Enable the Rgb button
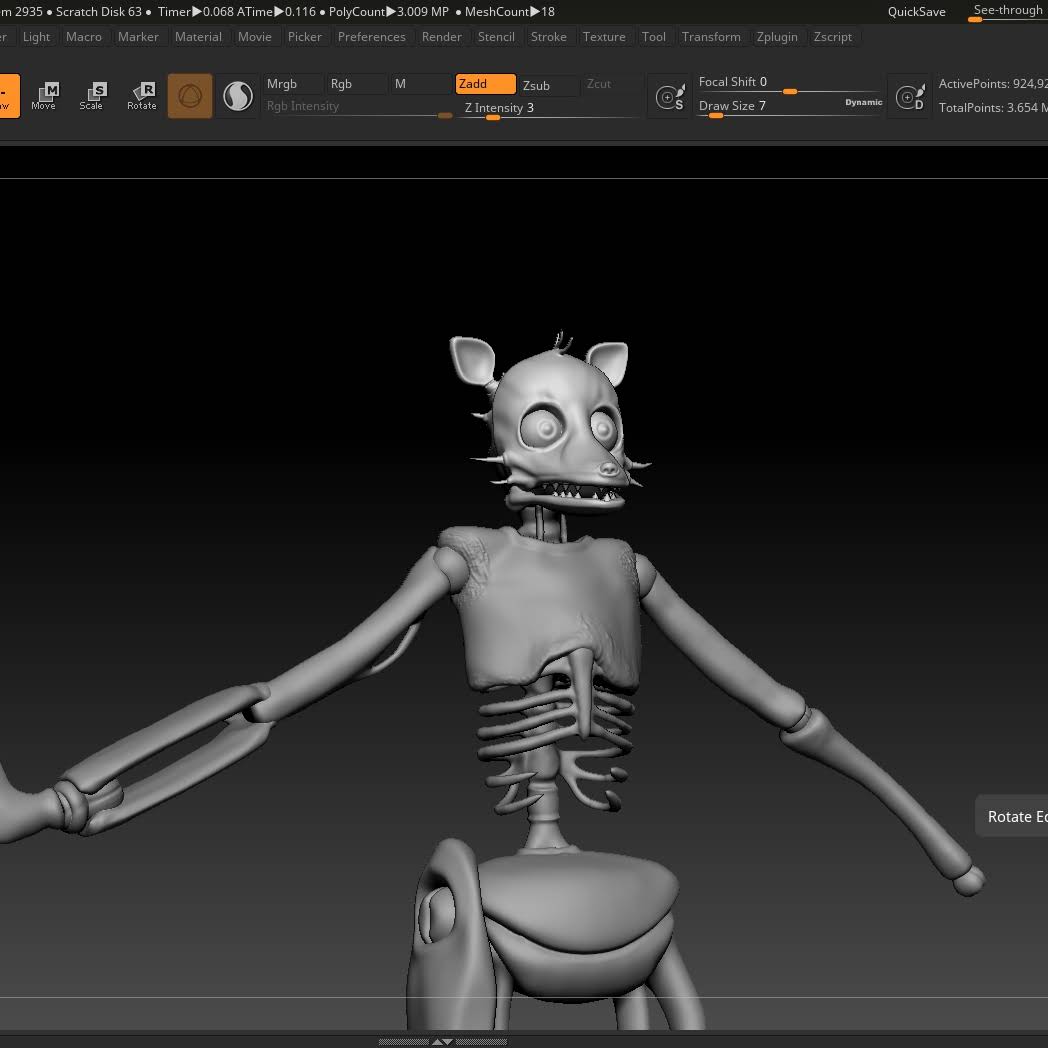This screenshot has height=1048, width=1048. [x=356, y=84]
